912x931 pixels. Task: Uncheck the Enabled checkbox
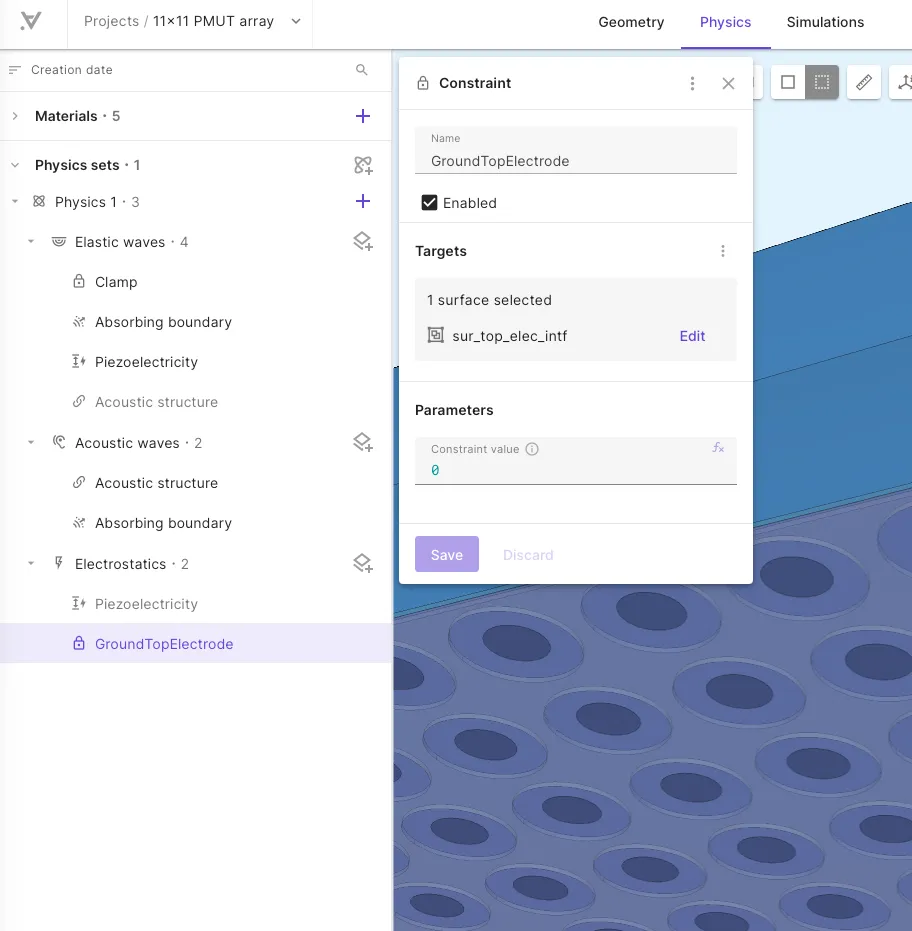click(x=429, y=203)
